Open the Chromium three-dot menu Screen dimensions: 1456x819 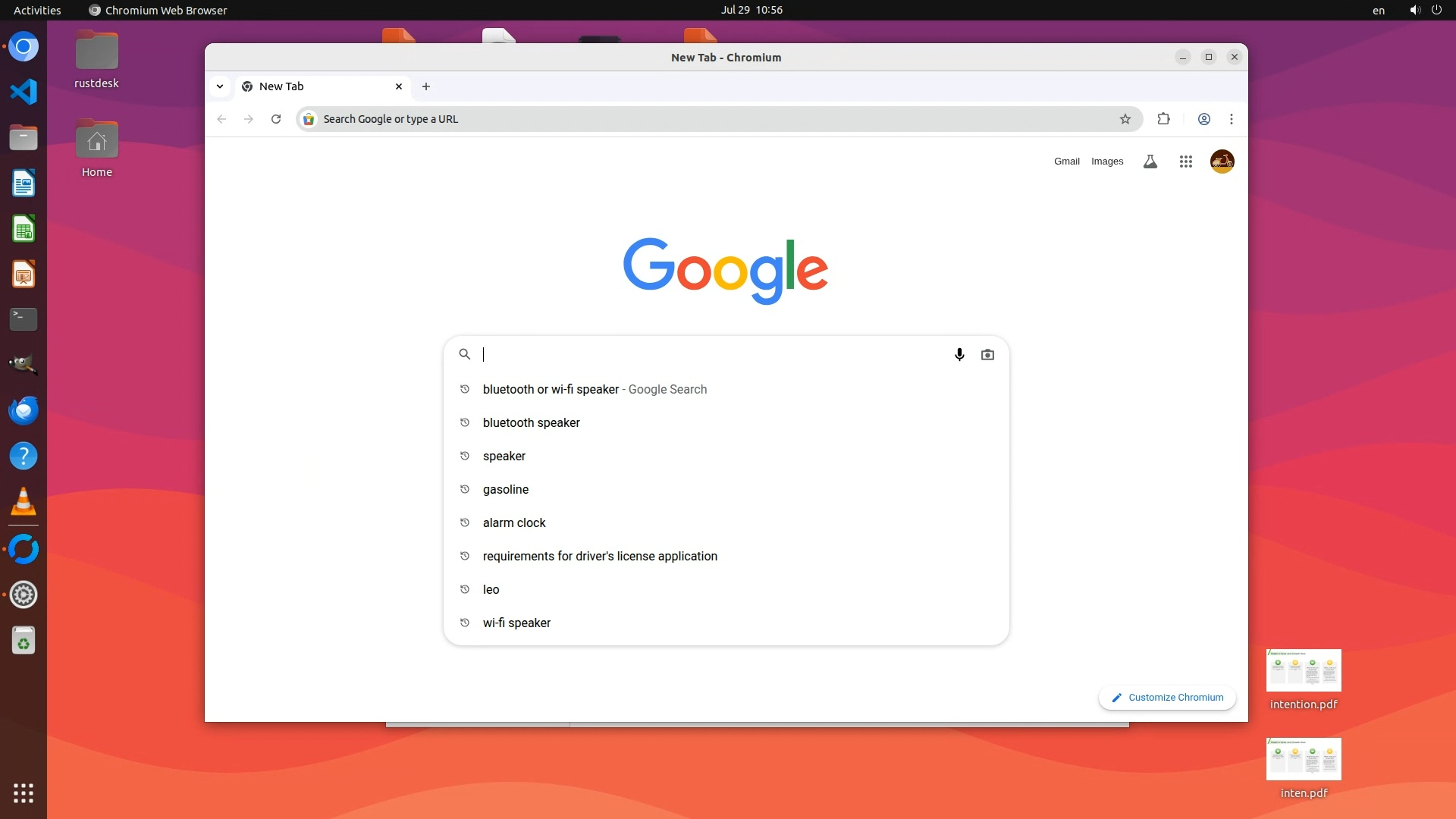coord(1232,119)
